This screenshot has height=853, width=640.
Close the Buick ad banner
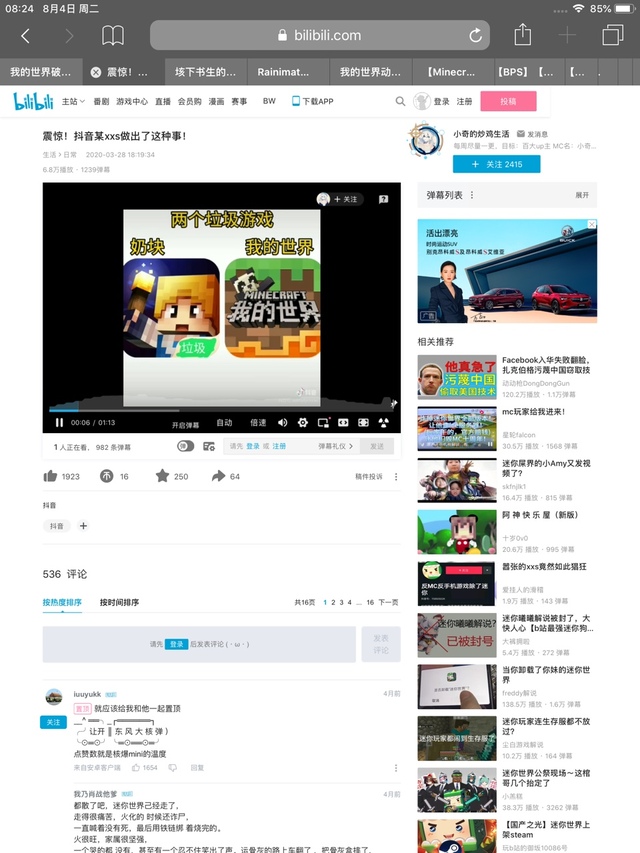pyautogui.click(x=592, y=224)
